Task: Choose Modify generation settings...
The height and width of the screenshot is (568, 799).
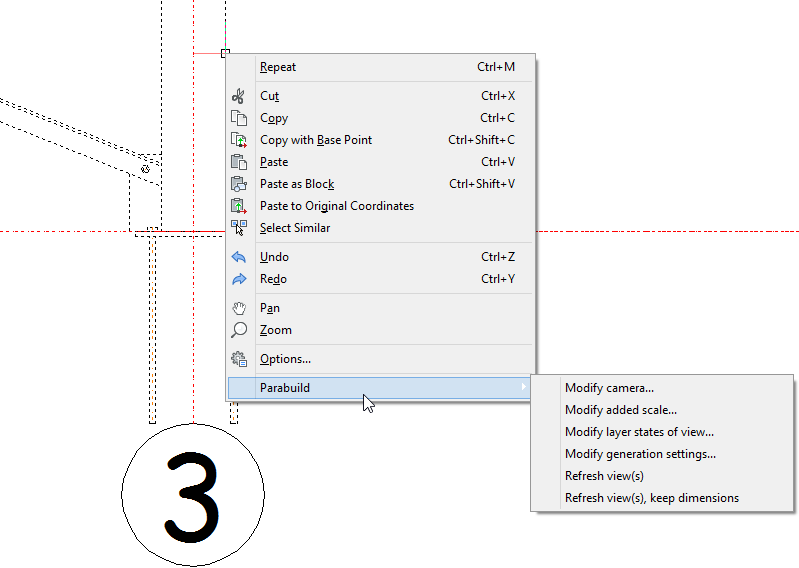Action: click(662, 453)
